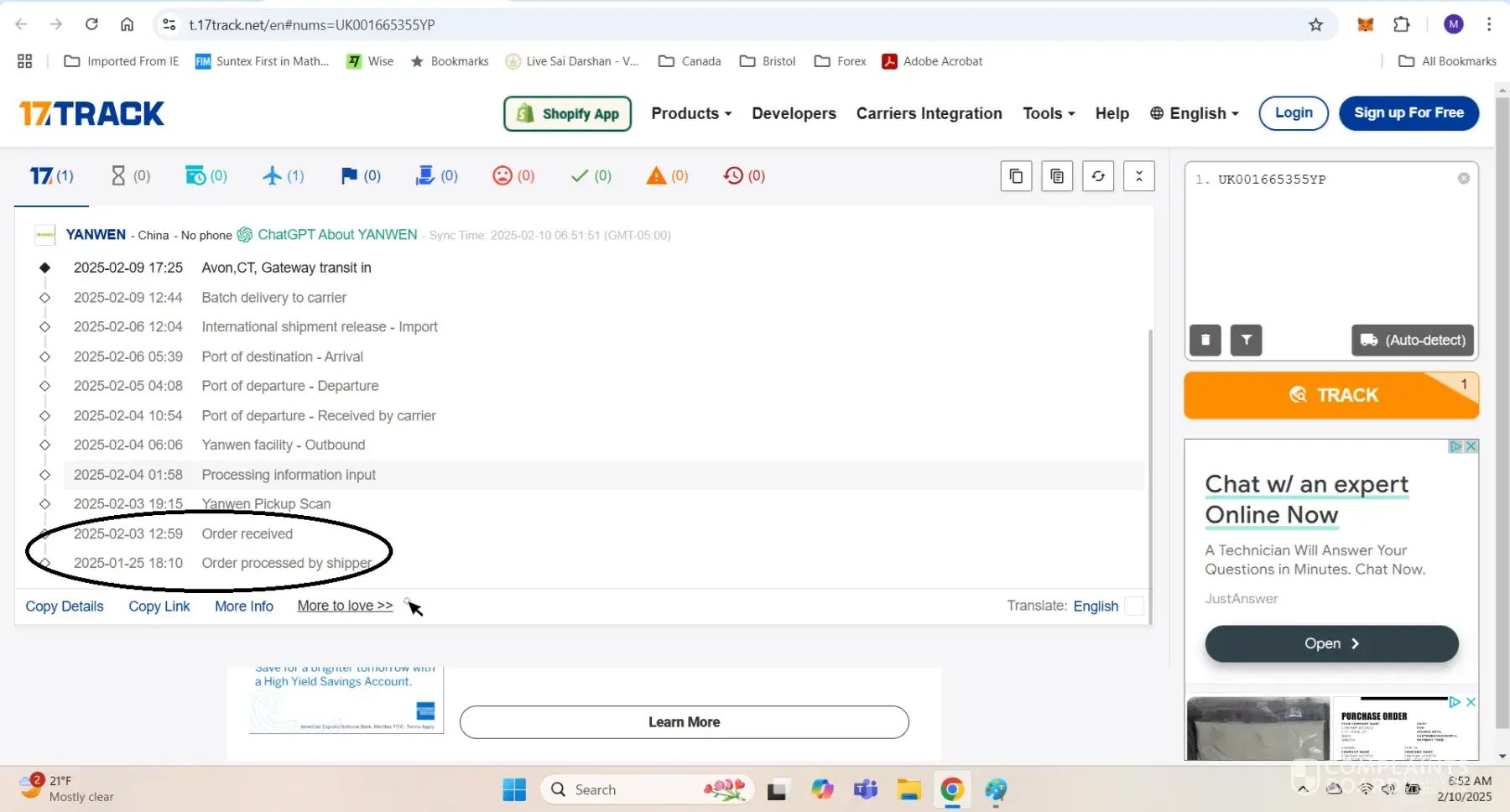
Task: Click the filter funnel icon
Action: [x=1246, y=340]
